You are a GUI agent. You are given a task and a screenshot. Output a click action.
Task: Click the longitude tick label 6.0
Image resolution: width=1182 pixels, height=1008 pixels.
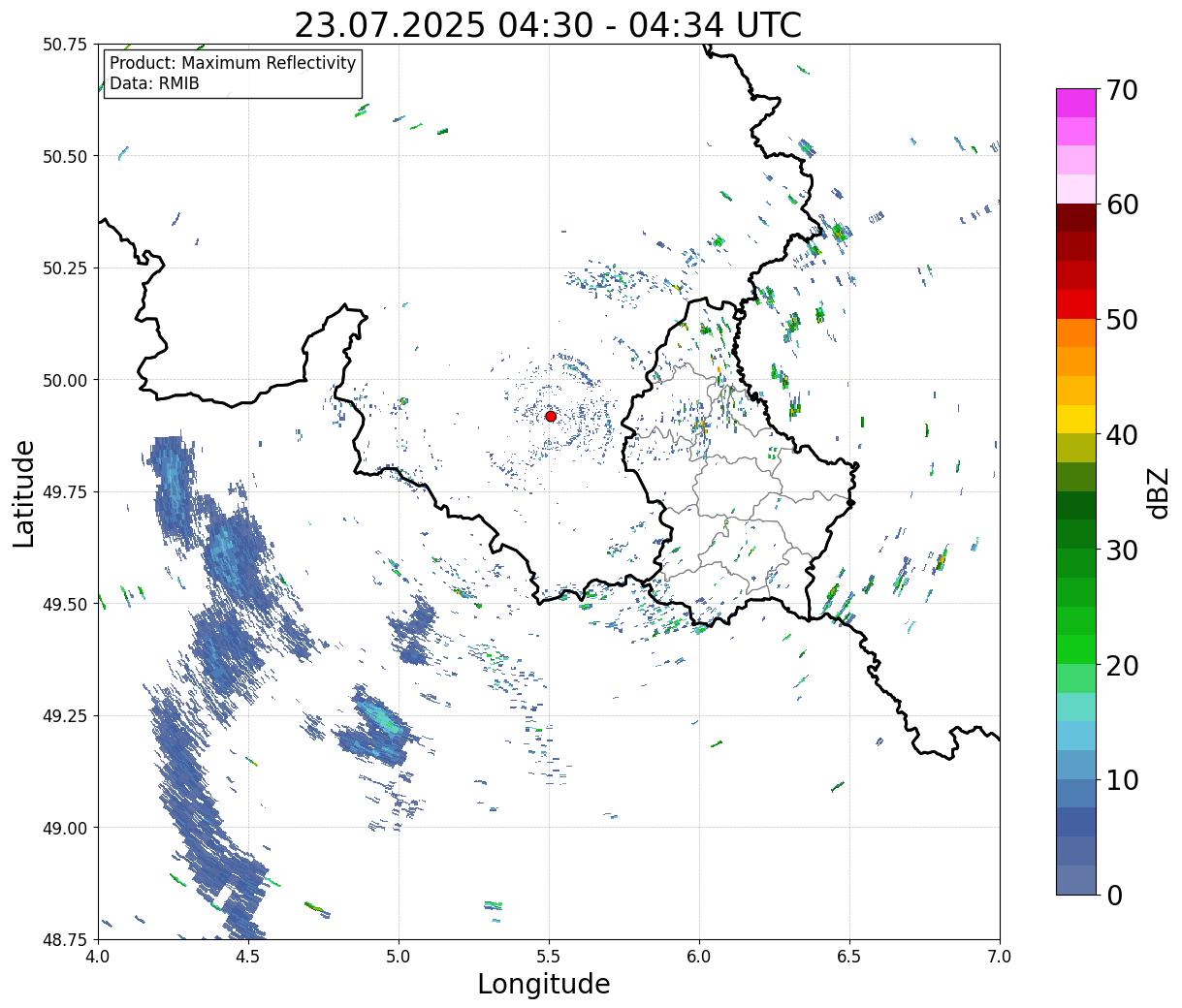tap(699, 956)
